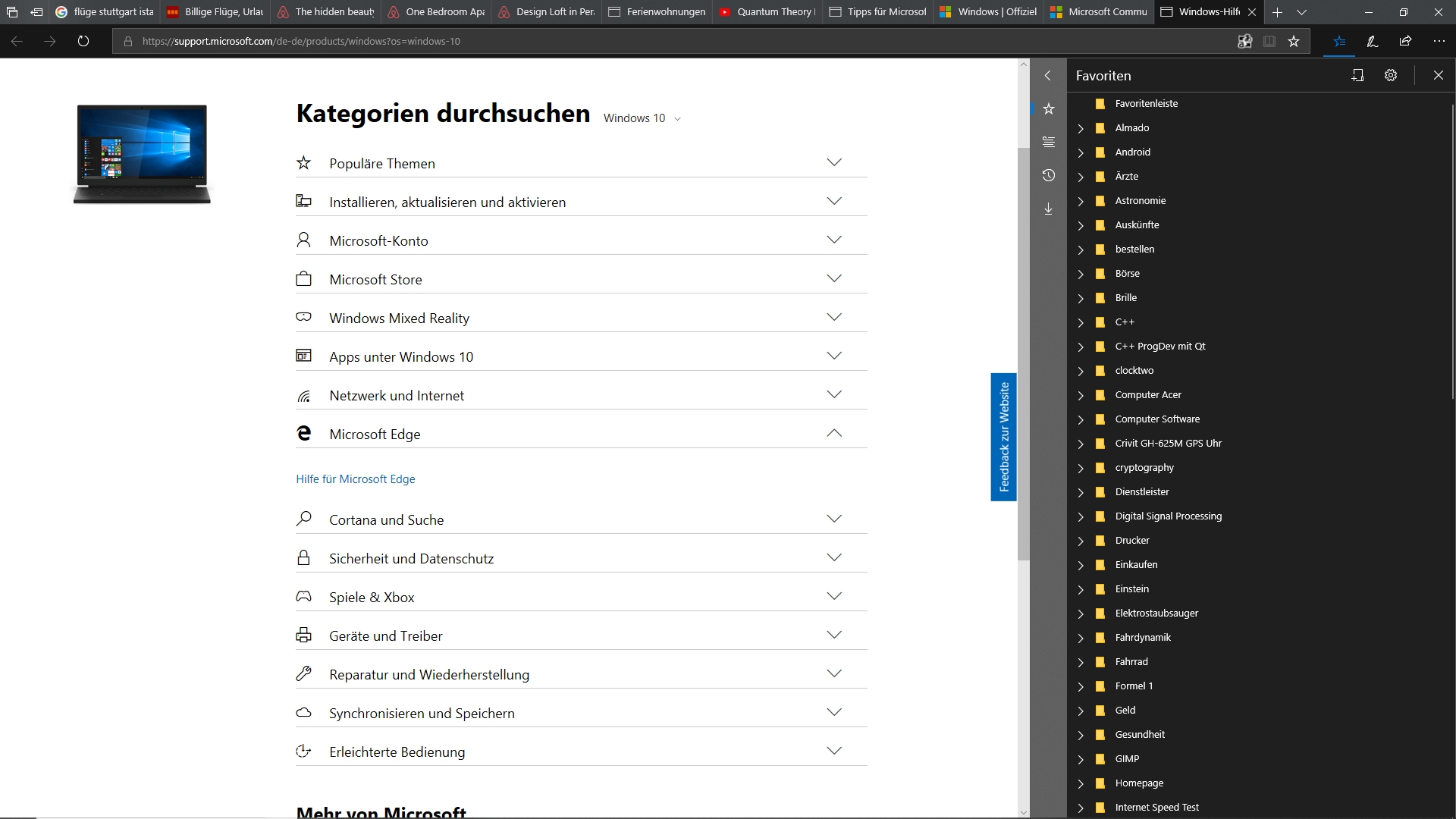Pin the Favorites pane

pos(1357,75)
